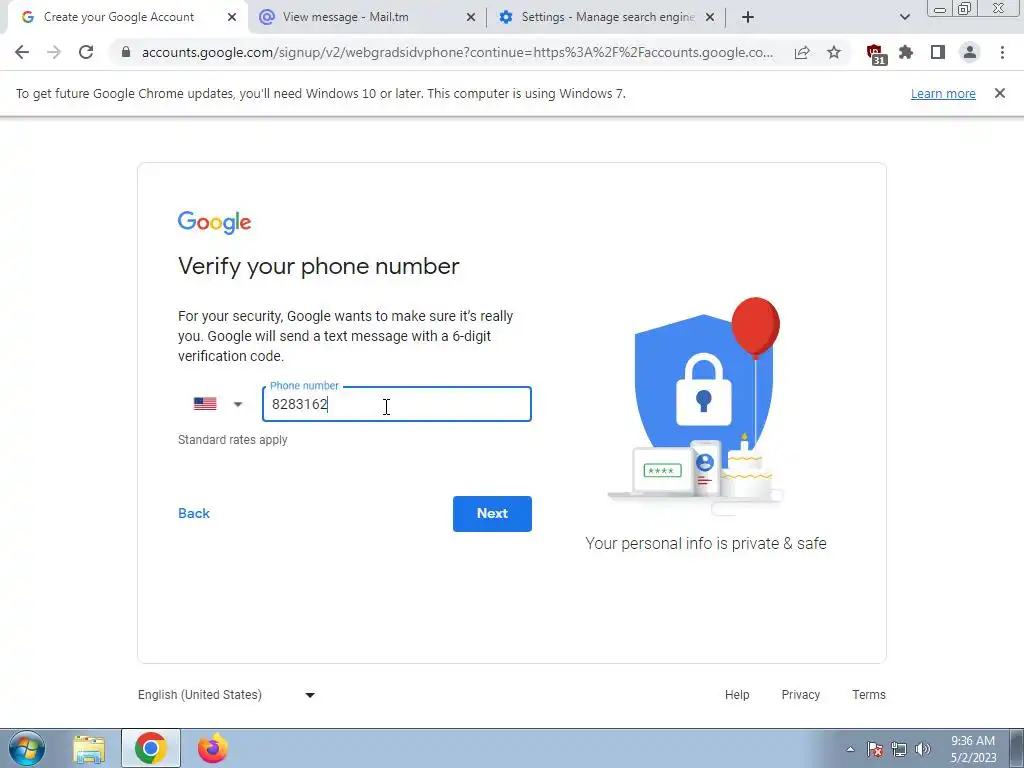Open the share page icon in address bar
This screenshot has height=768, width=1024.
[802, 53]
